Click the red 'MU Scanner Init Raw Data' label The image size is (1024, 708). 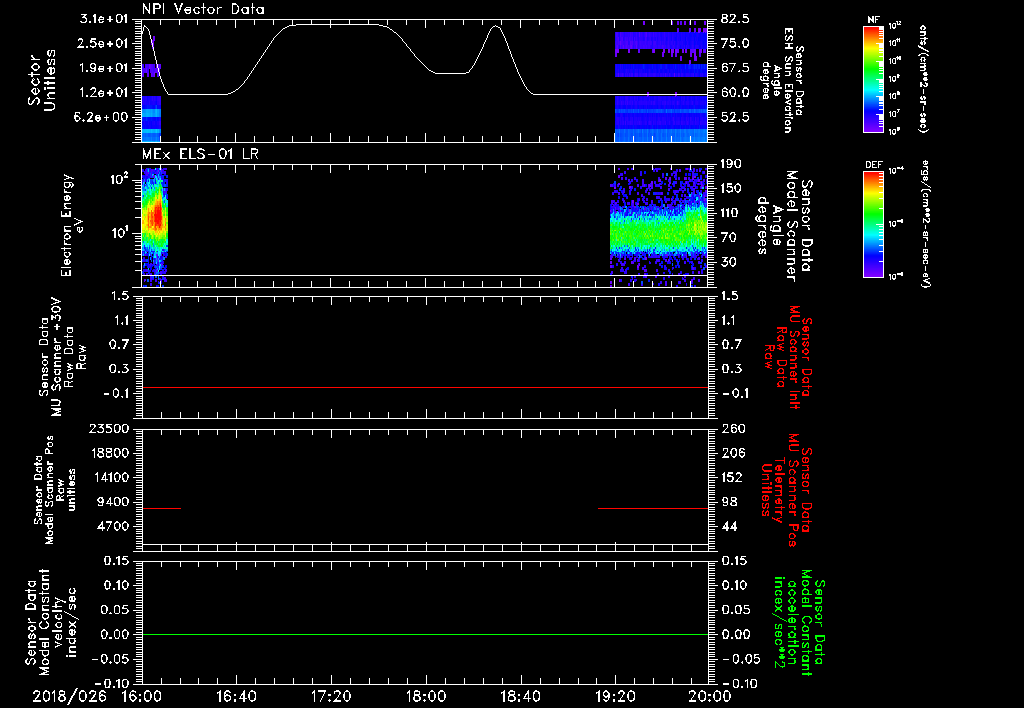(787, 357)
